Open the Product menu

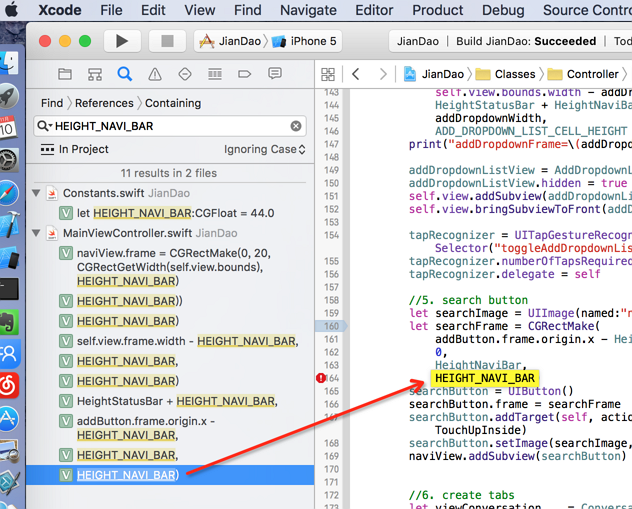point(437,10)
